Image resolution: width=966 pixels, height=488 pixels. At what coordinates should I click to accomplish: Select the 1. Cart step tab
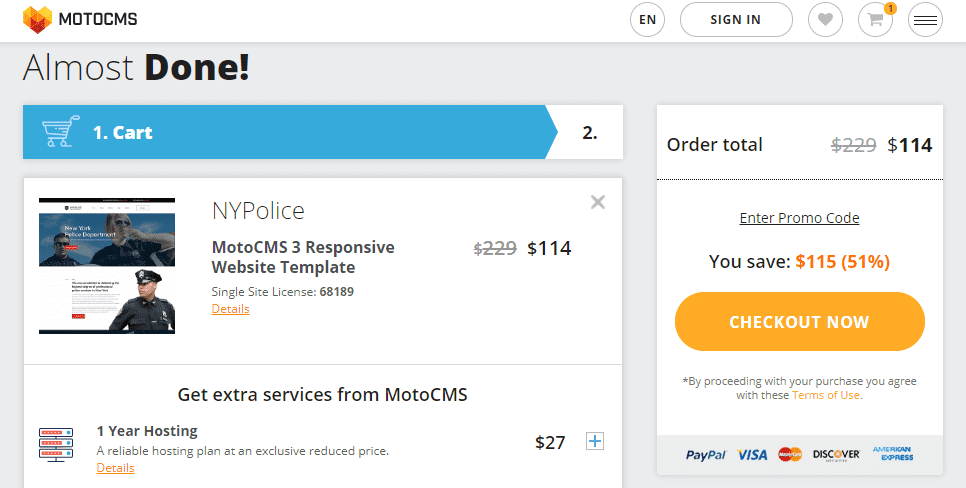[290, 132]
